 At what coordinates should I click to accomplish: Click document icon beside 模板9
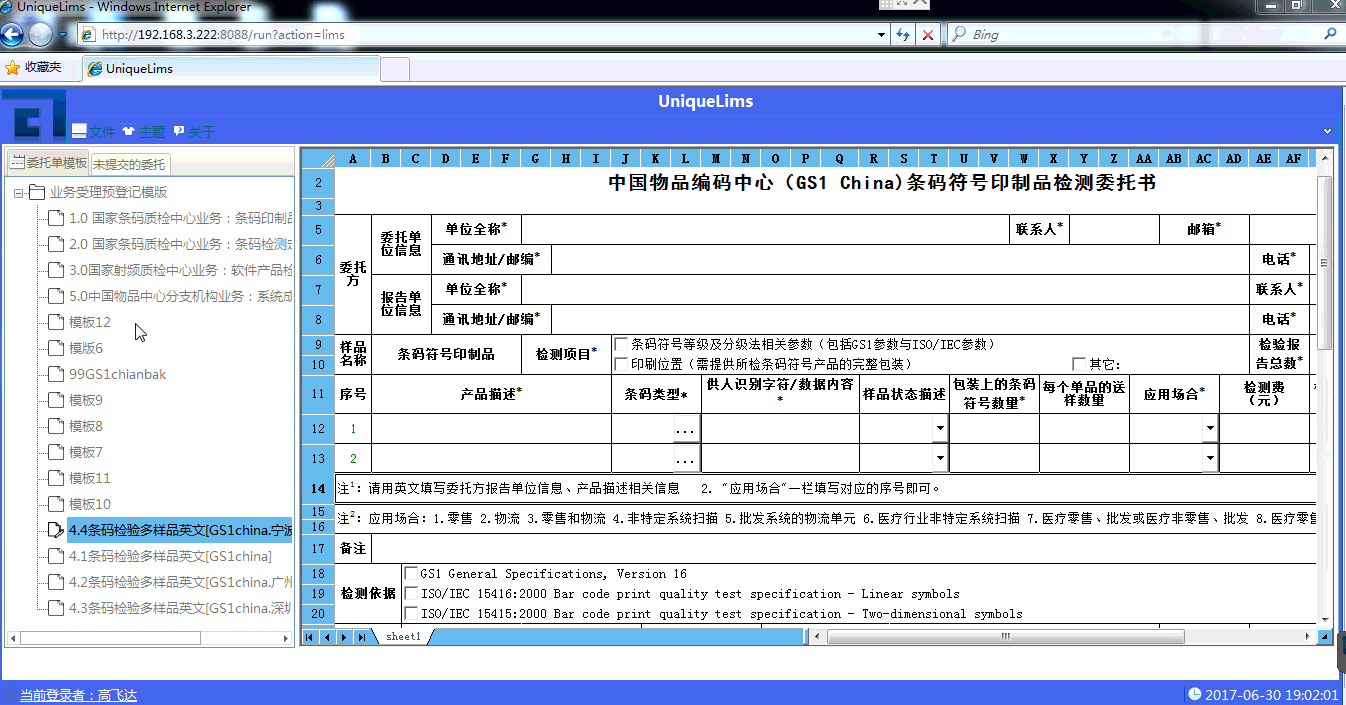pyautogui.click(x=56, y=400)
